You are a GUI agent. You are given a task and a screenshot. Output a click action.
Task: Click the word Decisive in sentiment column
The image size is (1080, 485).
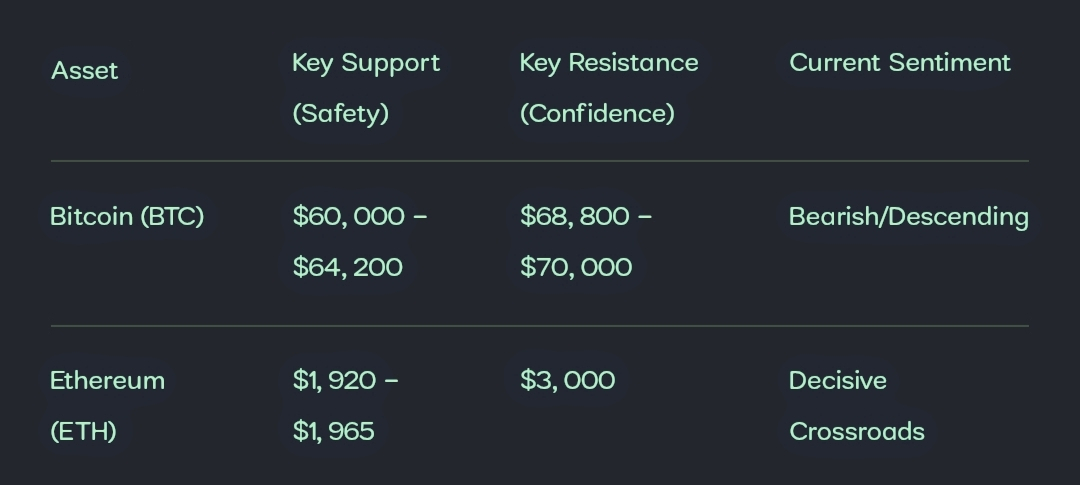tap(837, 381)
